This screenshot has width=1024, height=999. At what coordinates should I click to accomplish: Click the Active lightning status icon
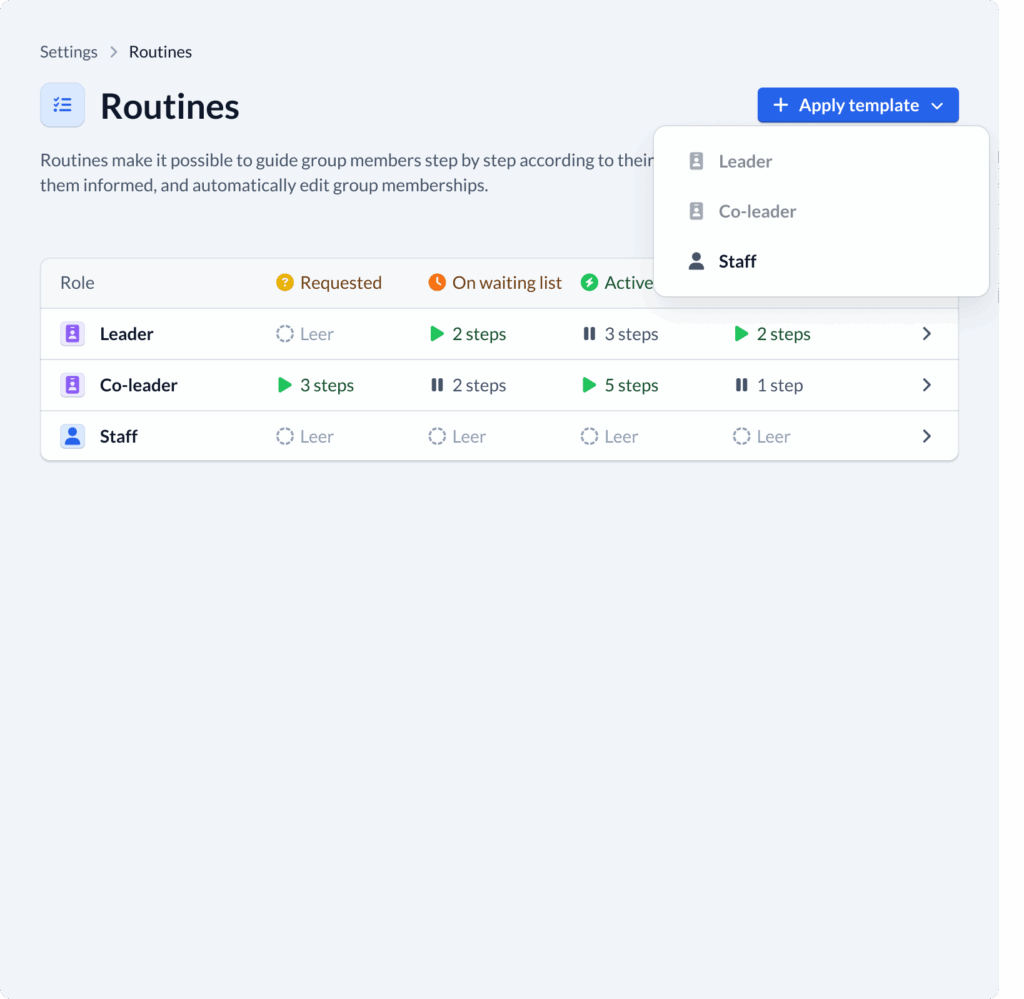point(589,282)
